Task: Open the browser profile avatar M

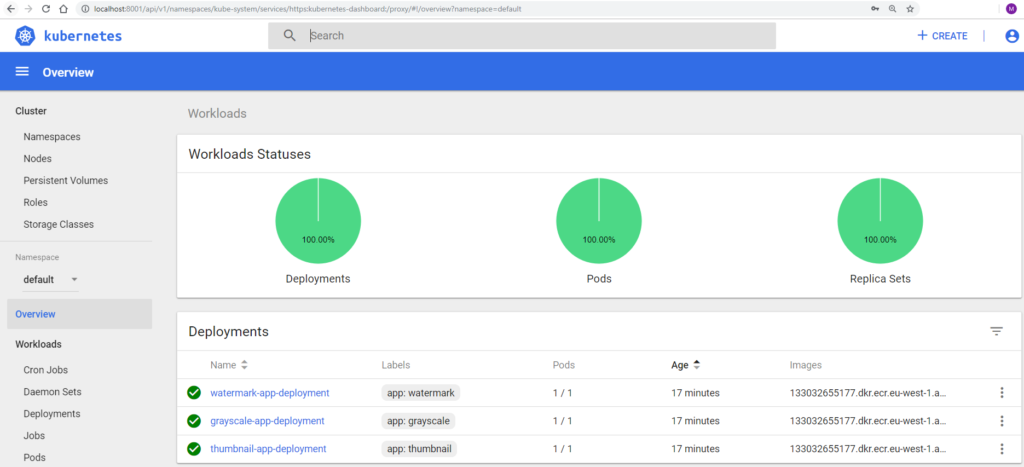Action: (x=1011, y=8)
